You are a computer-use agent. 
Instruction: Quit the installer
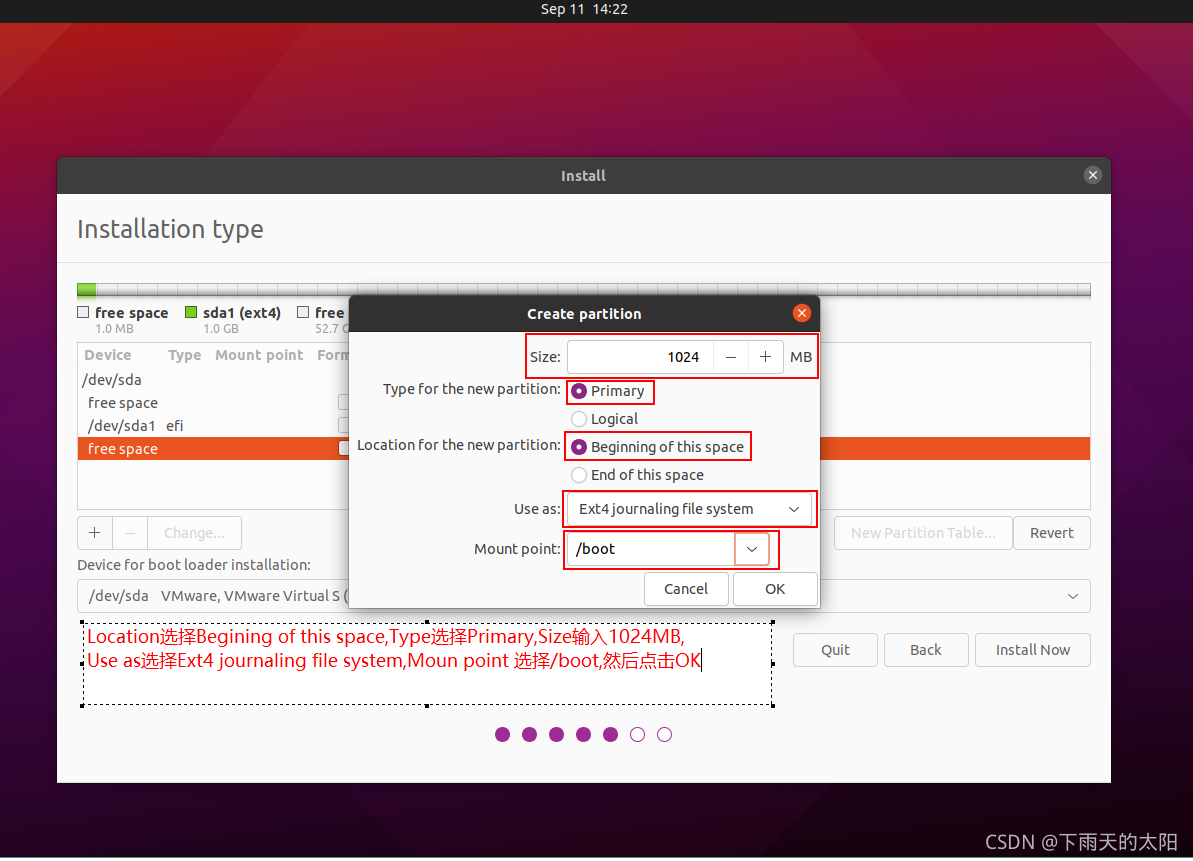835,650
